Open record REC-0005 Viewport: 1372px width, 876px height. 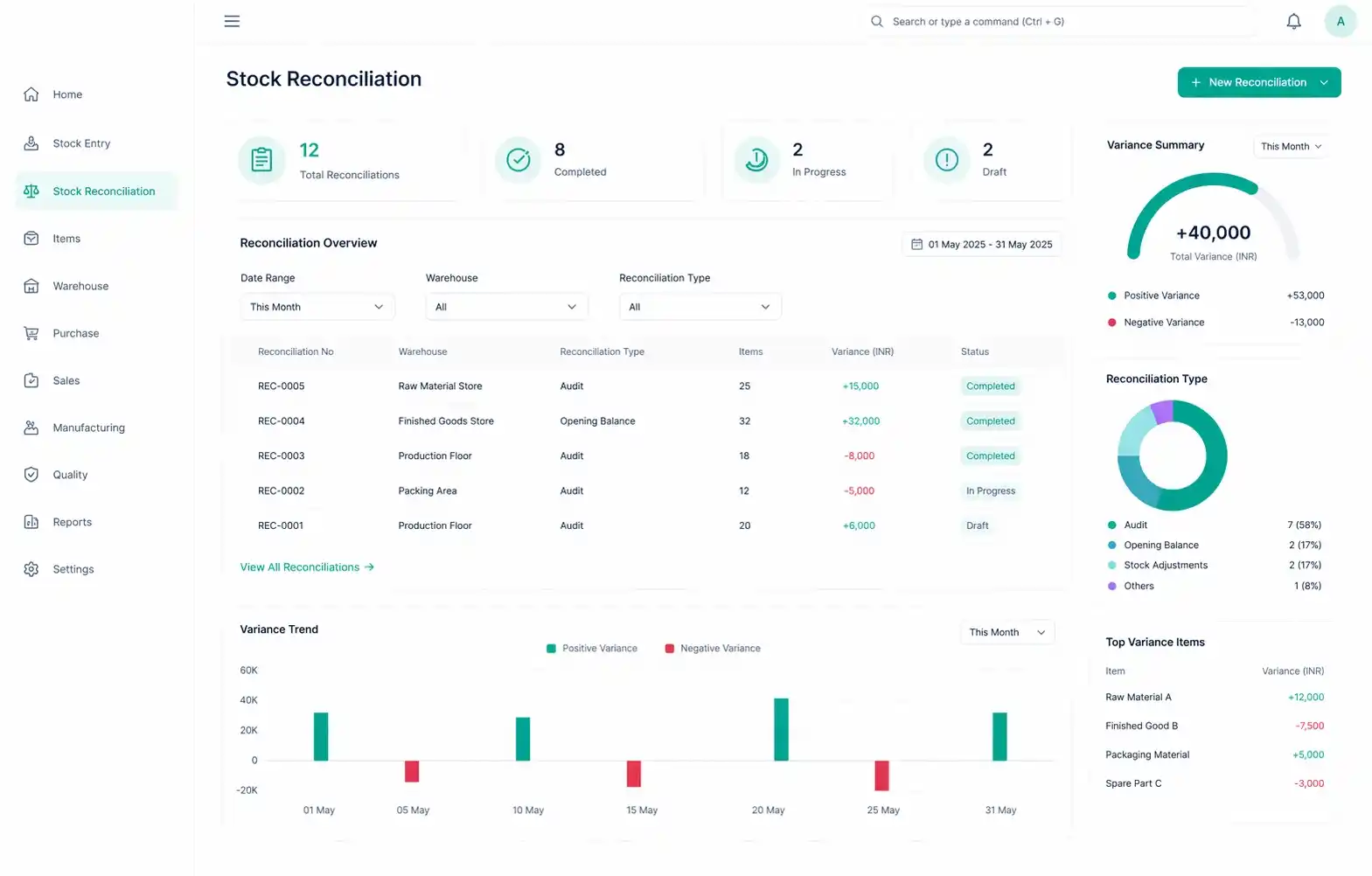[x=281, y=386]
